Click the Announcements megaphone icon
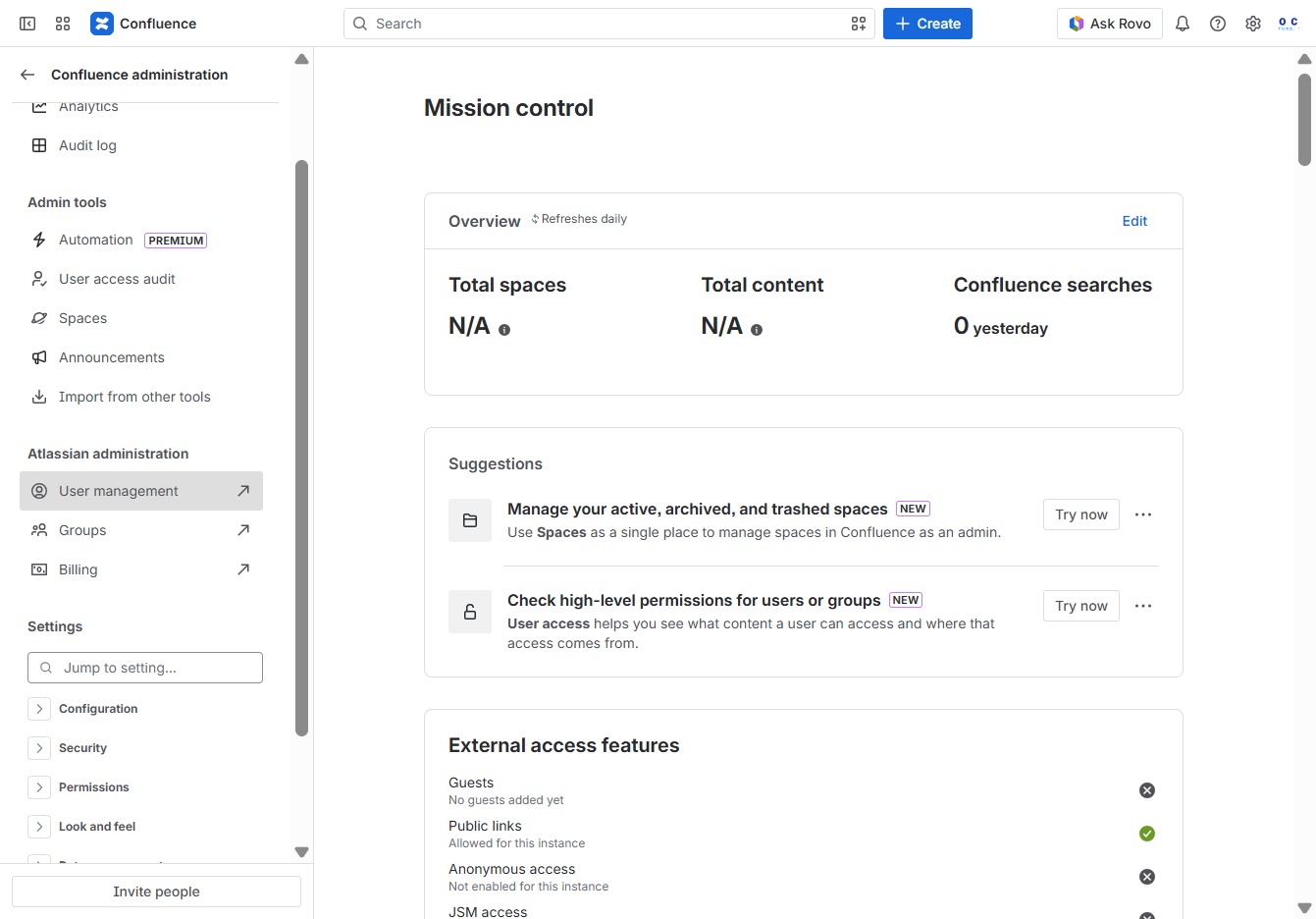Viewport: 1316px width, 919px height. [x=39, y=357]
